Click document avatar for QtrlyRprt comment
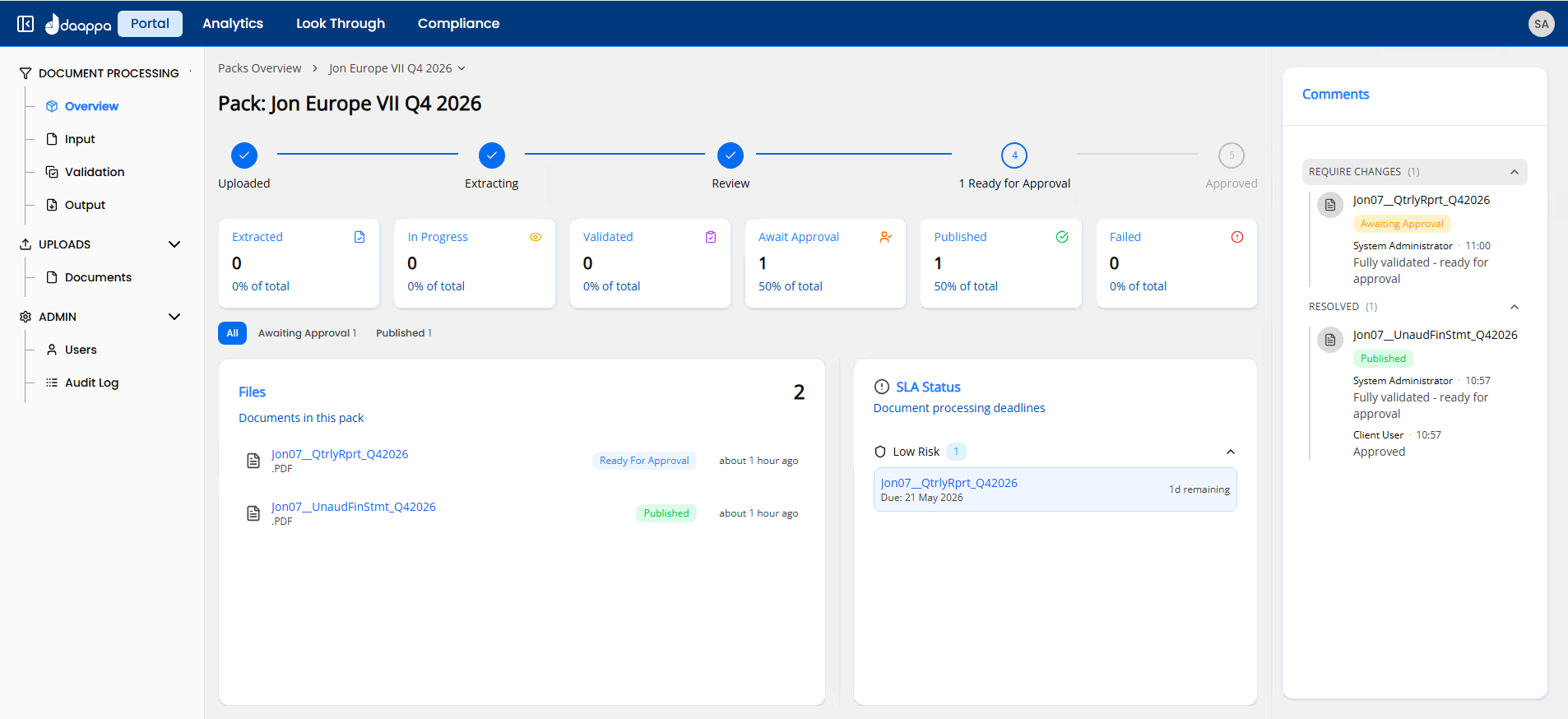Image resolution: width=1568 pixels, height=719 pixels. [x=1330, y=205]
